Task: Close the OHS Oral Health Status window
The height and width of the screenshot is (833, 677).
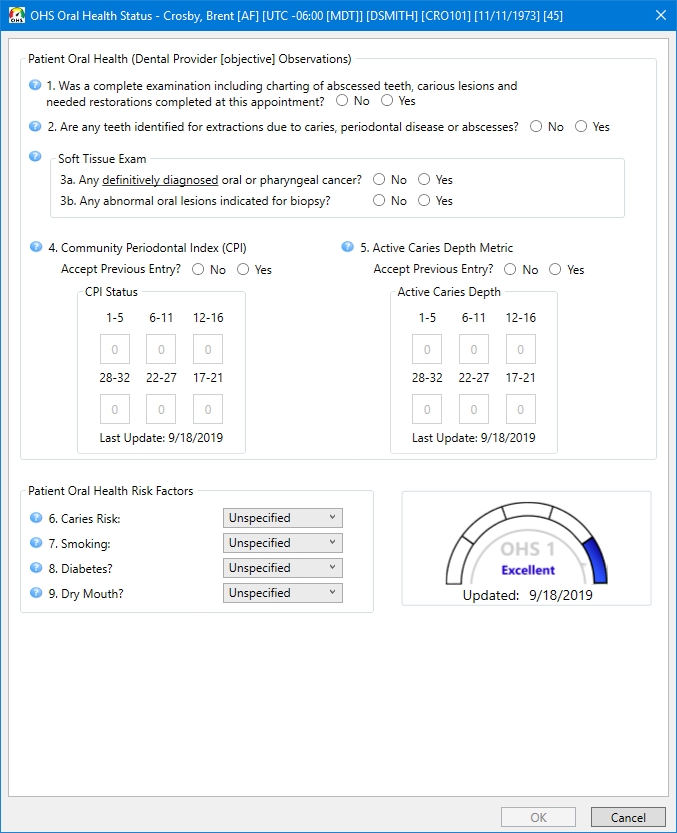Action: 661,15
